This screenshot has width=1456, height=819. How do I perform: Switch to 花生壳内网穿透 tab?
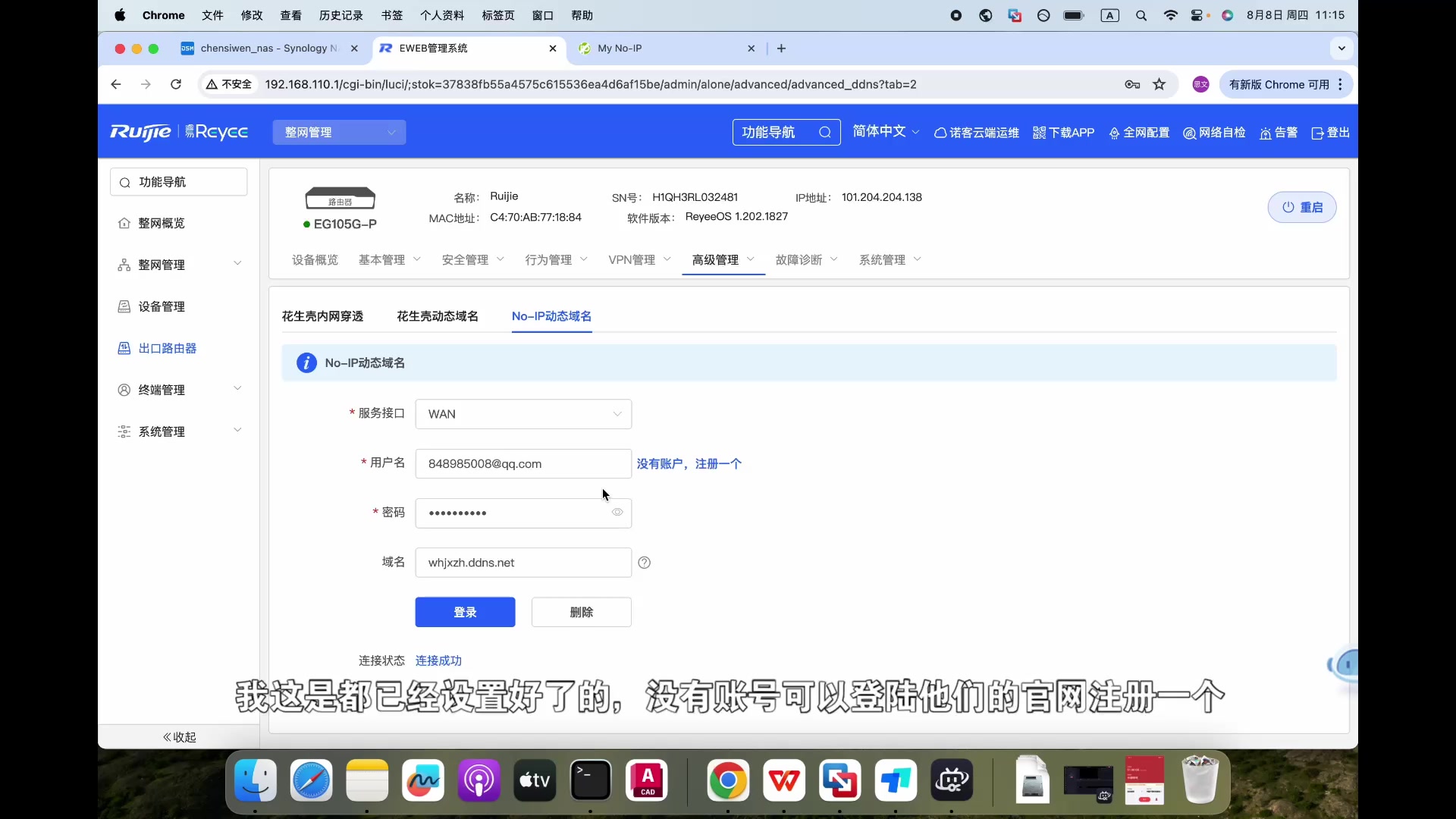pos(321,316)
